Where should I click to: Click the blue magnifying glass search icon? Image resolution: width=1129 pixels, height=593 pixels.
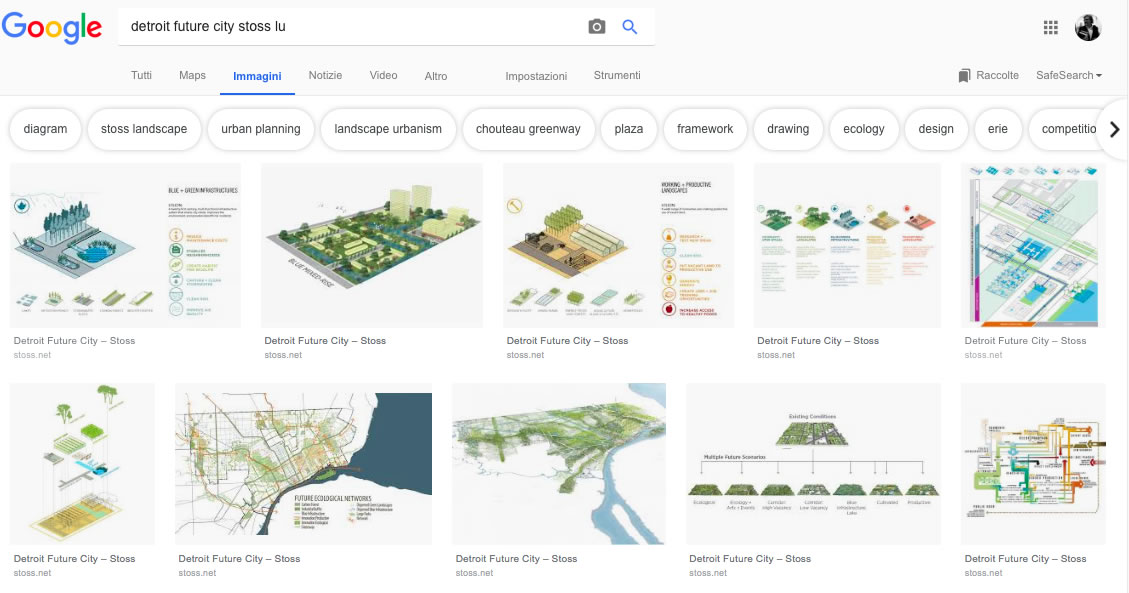pyautogui.click(x=630, y=27)
